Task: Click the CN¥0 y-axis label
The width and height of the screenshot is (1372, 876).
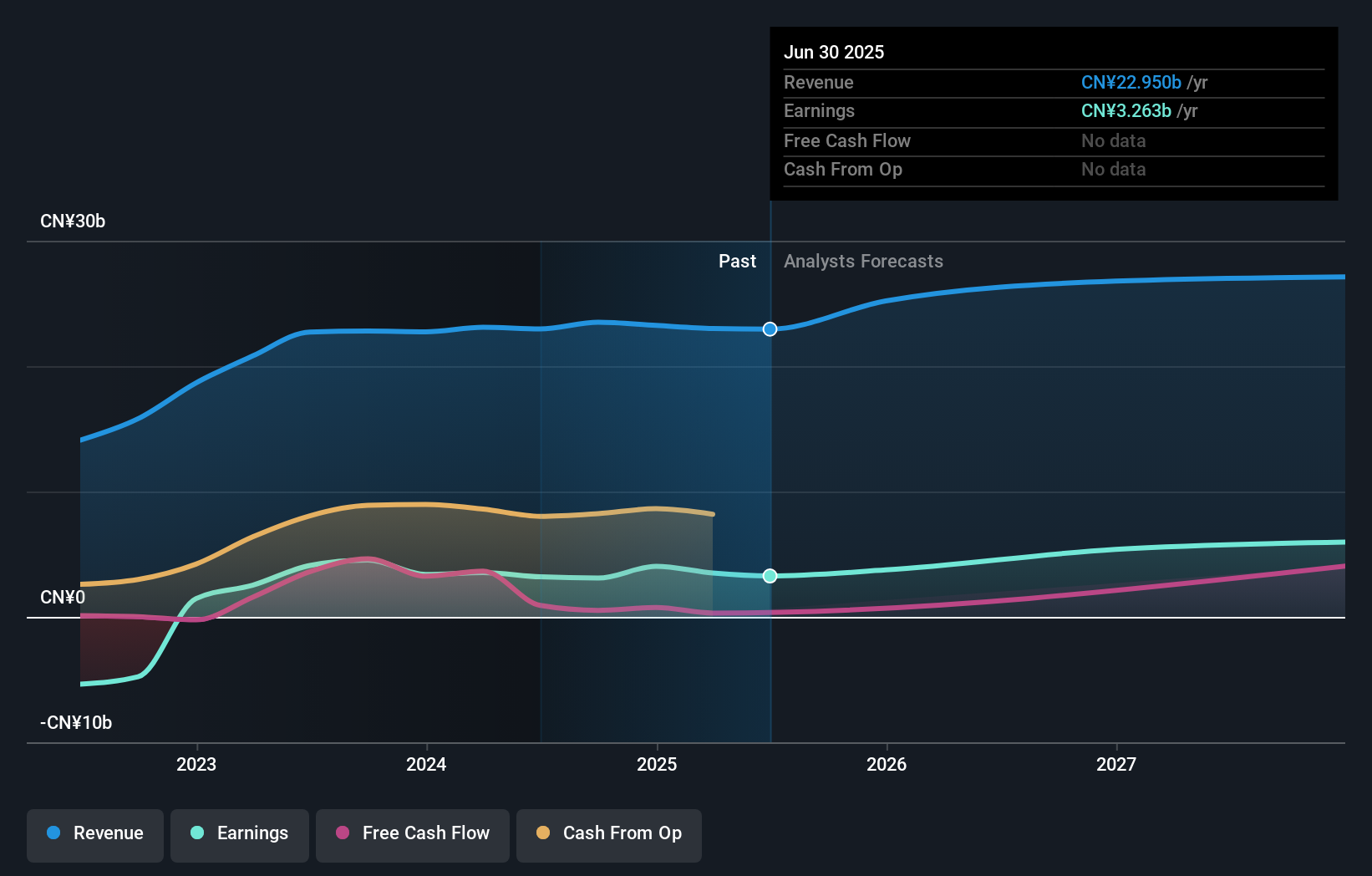Action: point(63,598)
